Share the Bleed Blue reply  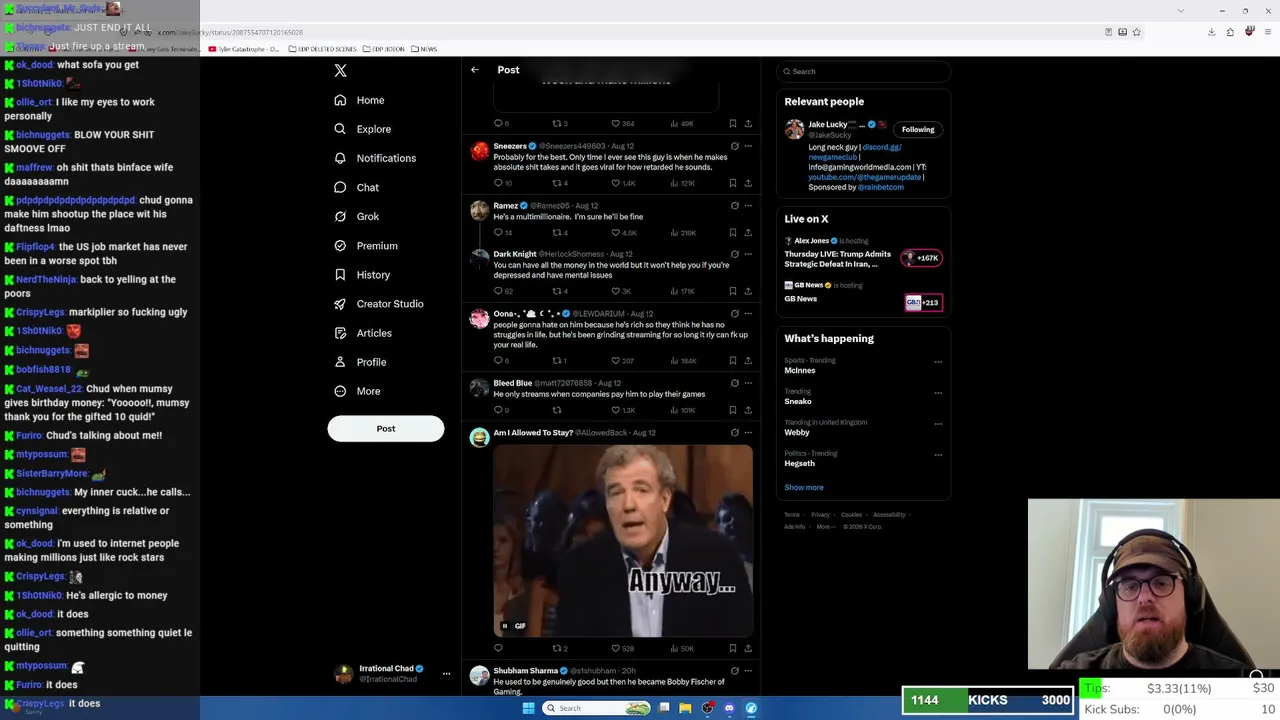[748, 410]
